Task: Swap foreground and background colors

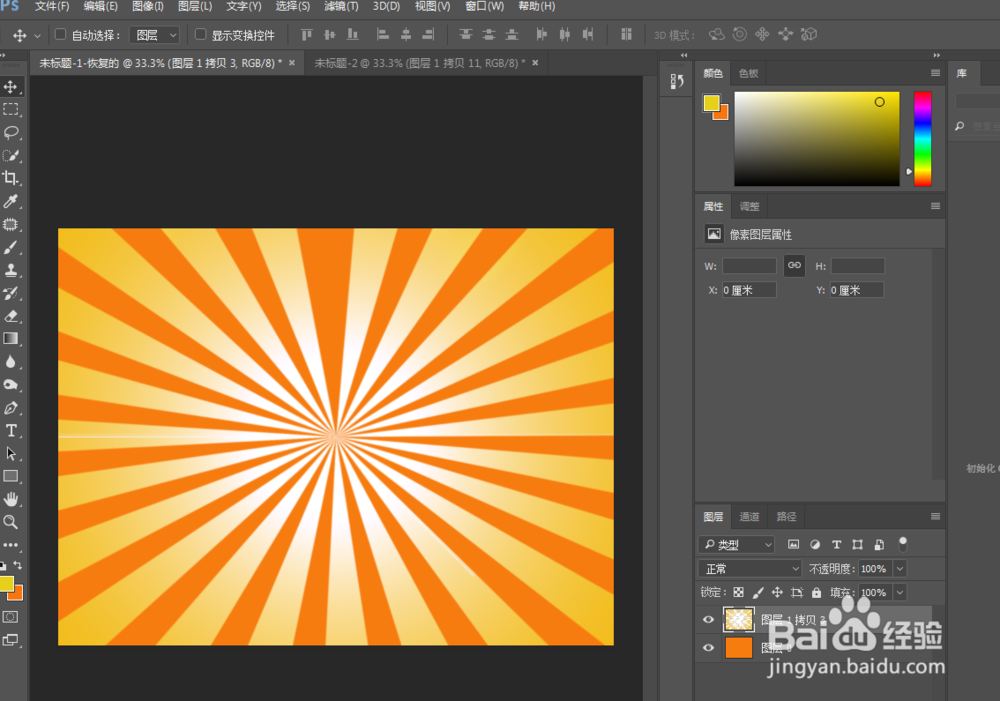Action: [18, 565]
